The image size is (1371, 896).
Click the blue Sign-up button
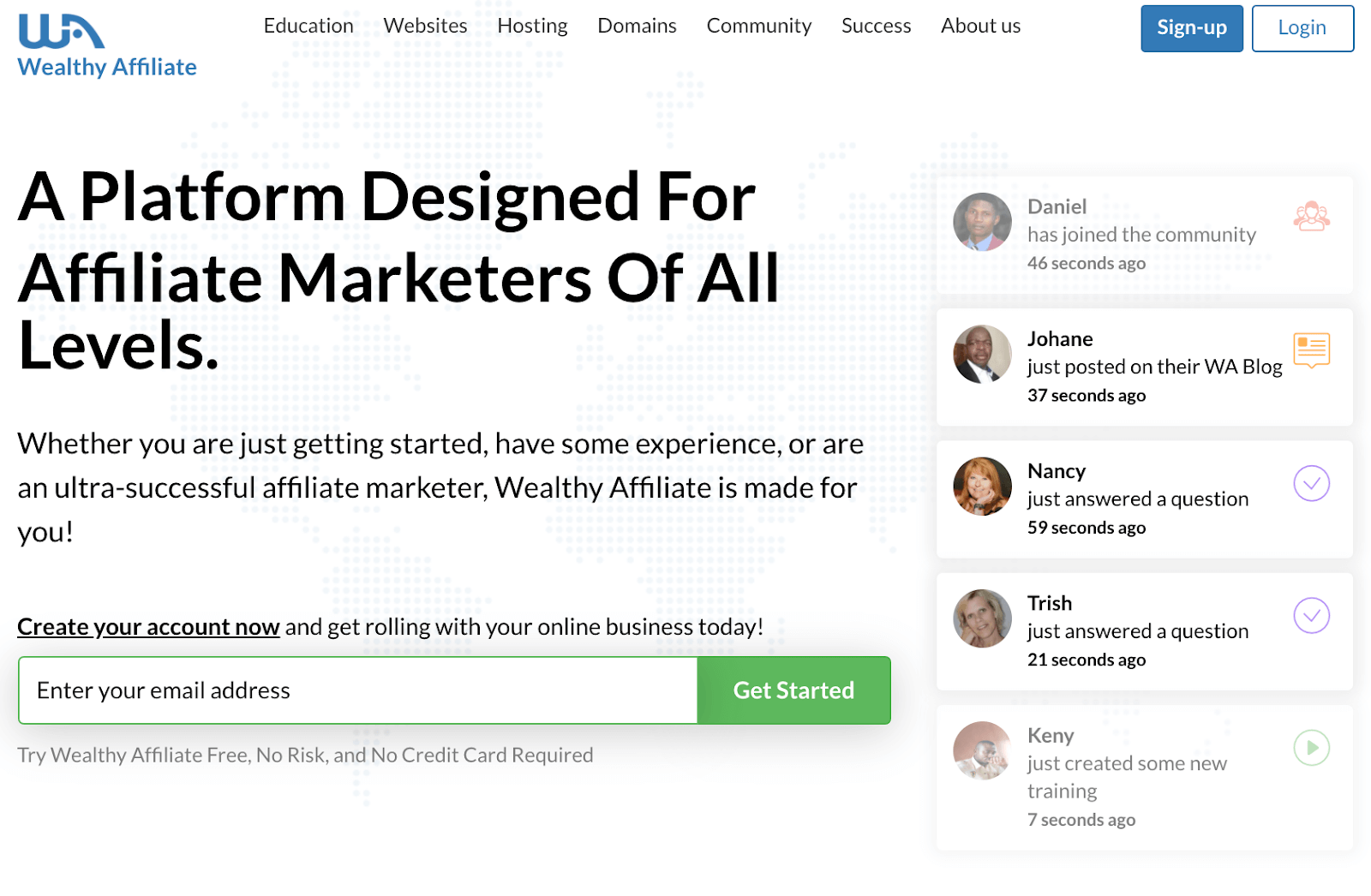pos(1191,28)
